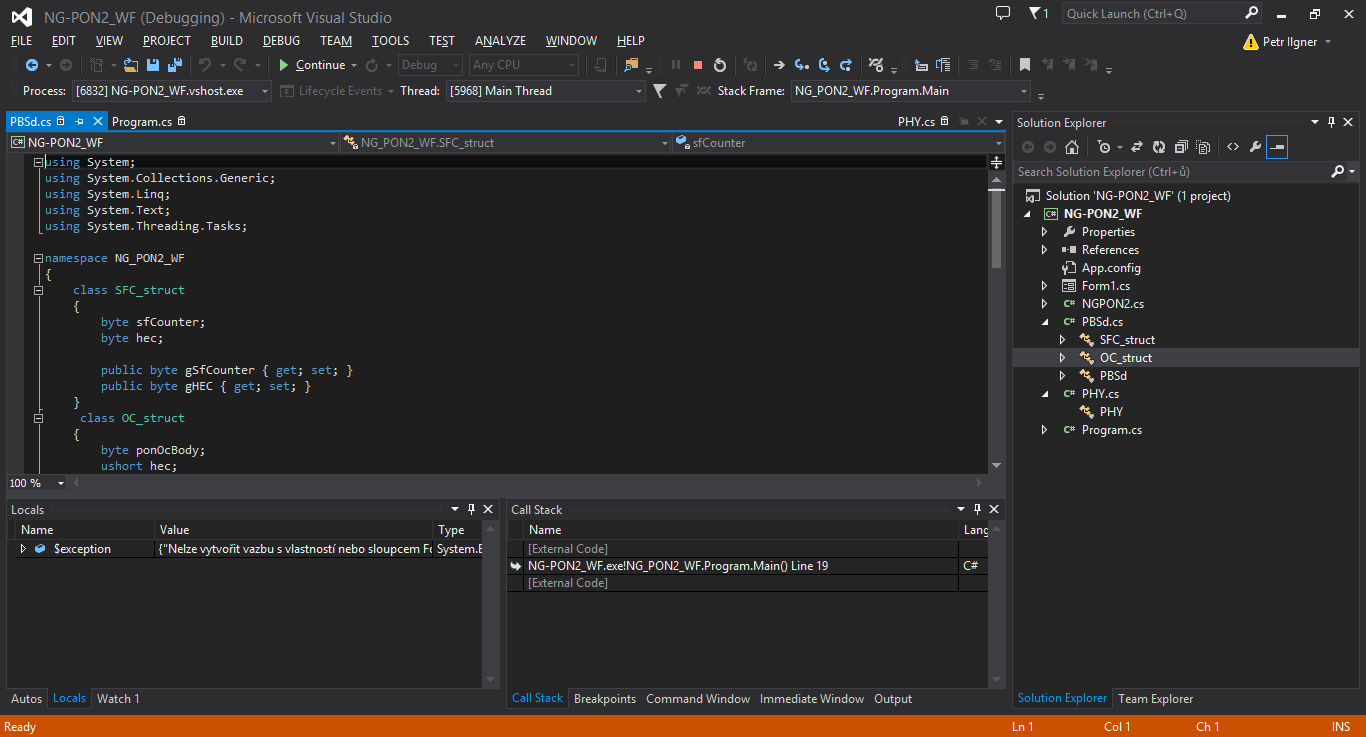Open the Immediate Window tab
The height and width of the screenshot is (737, 1366).
[x=812, y=699]
